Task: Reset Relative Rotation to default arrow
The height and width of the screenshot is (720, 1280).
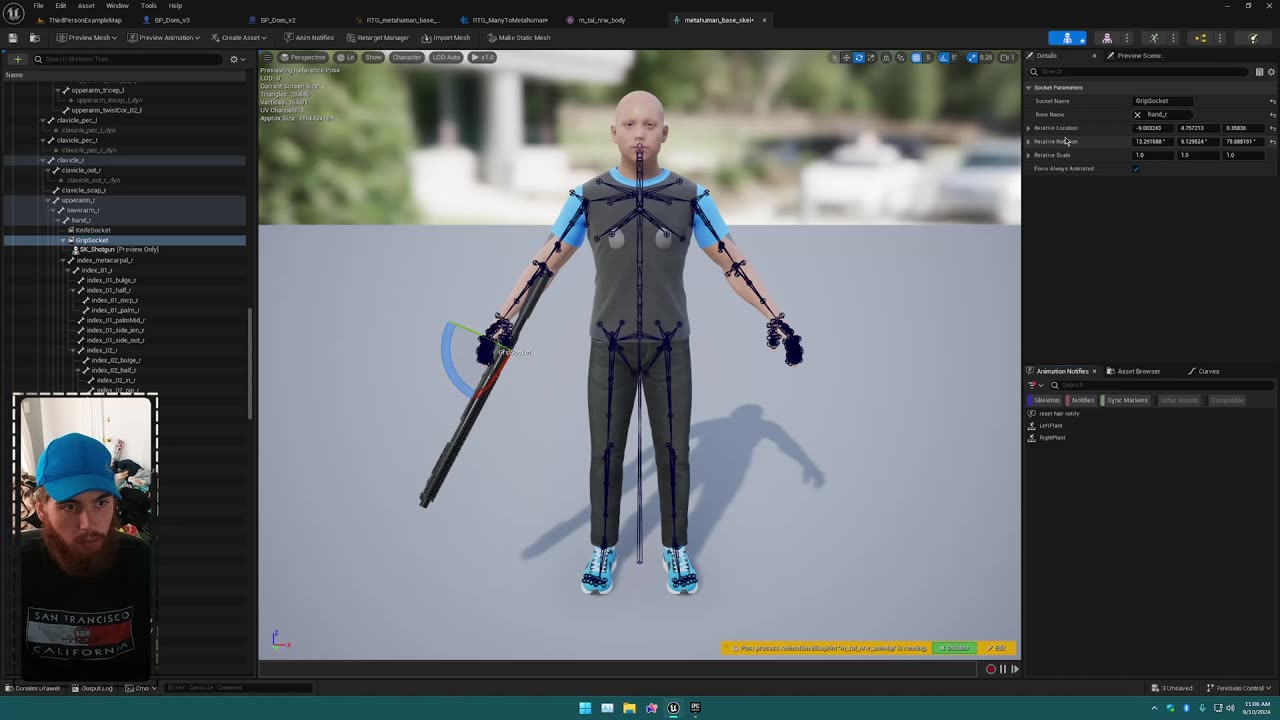Action: click(x=1272, y=142)
